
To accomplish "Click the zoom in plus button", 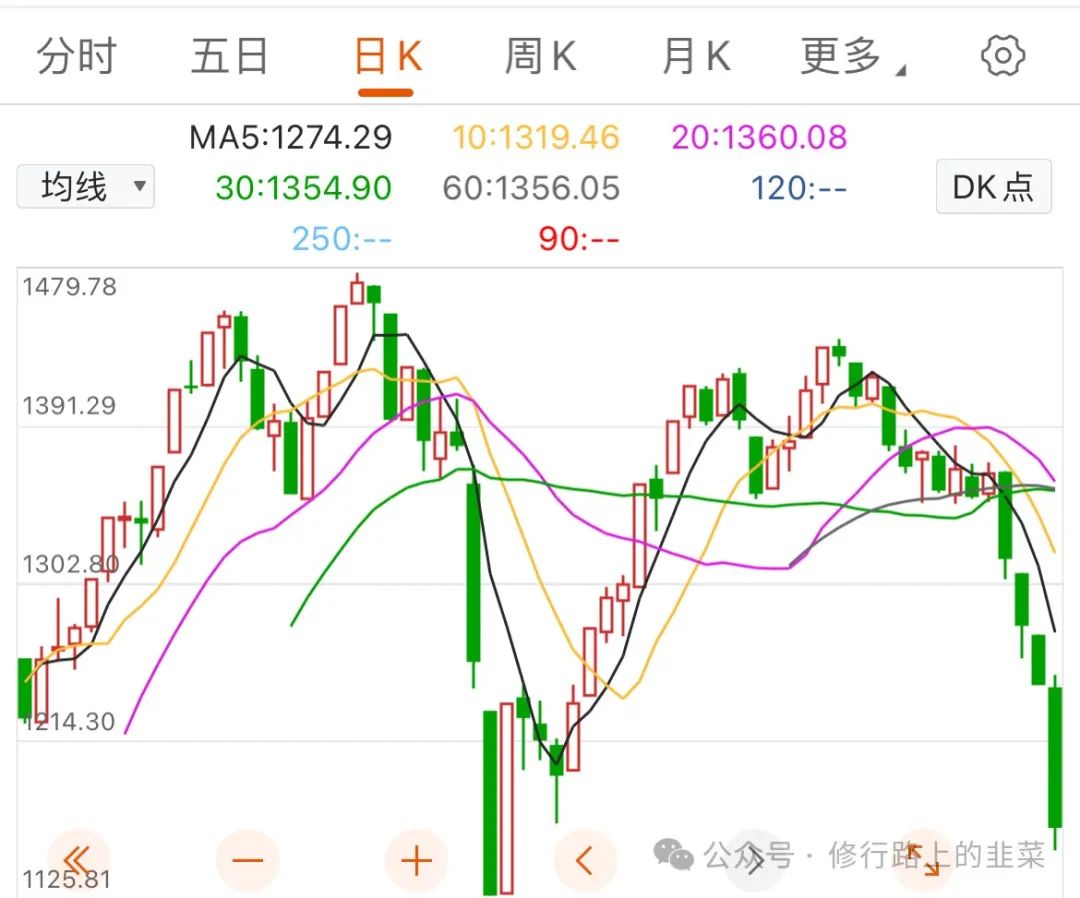I will [x=416, y=859].
